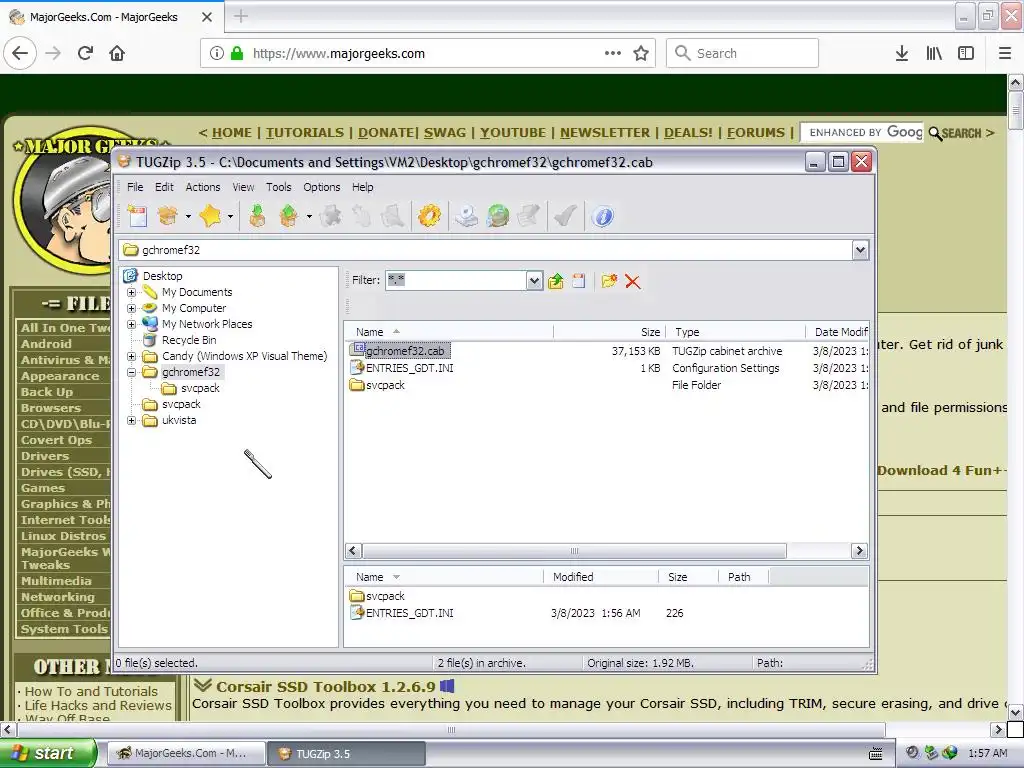The width and height of the screenshot is (1024, 768).
Task: Expand My Network Places tree node
Action: 131,324
